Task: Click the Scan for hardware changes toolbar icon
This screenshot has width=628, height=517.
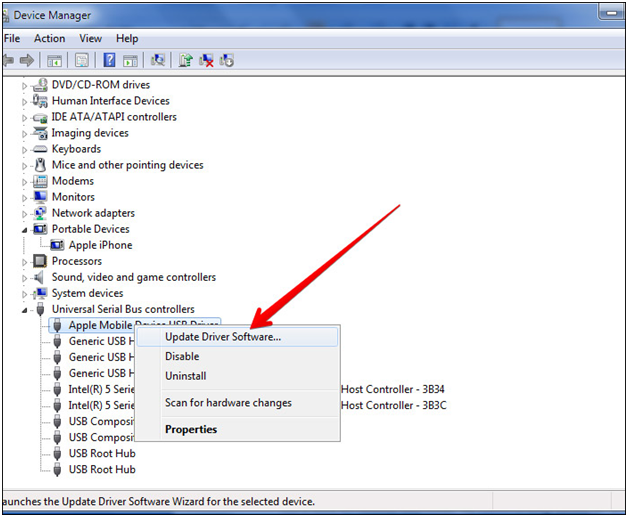Action: pos(157,61)
